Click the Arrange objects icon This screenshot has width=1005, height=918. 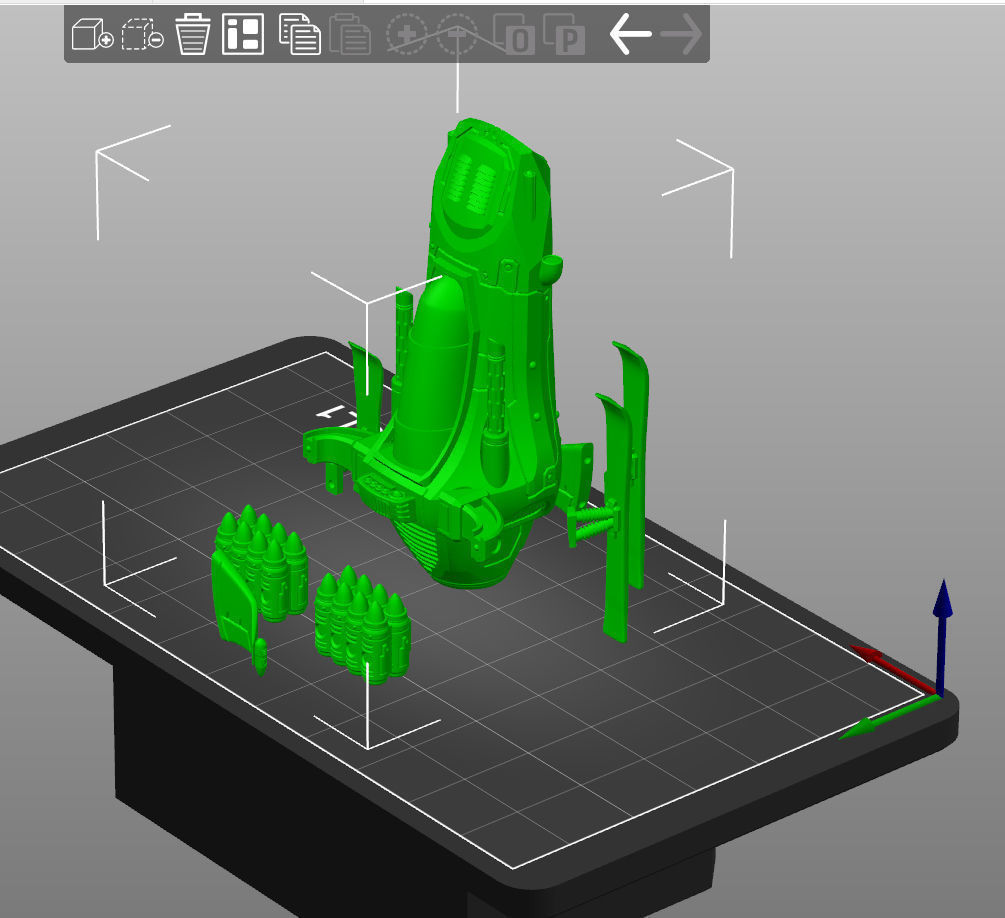[x=243, y=34]
